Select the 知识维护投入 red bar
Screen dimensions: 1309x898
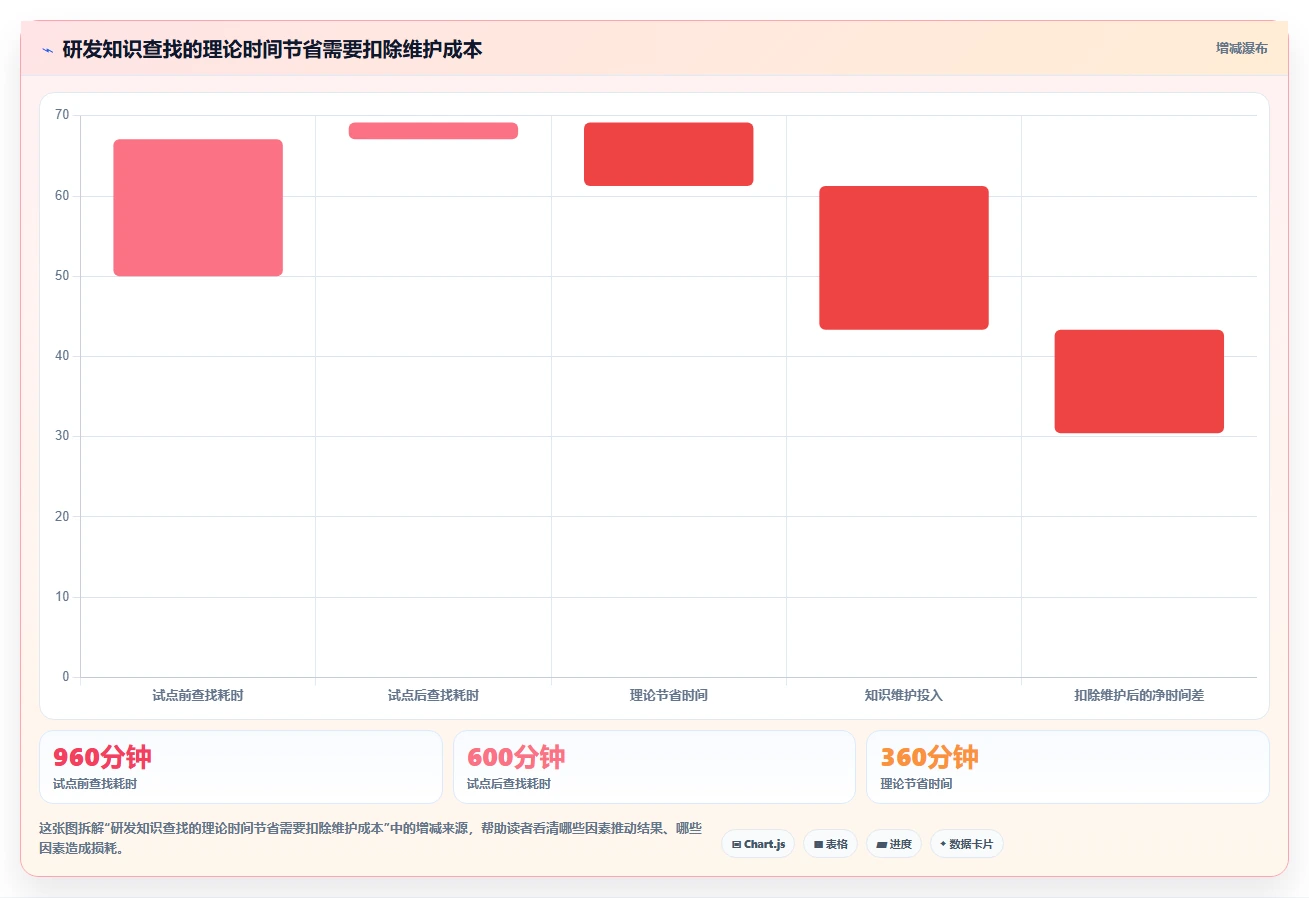coord(904,258)
